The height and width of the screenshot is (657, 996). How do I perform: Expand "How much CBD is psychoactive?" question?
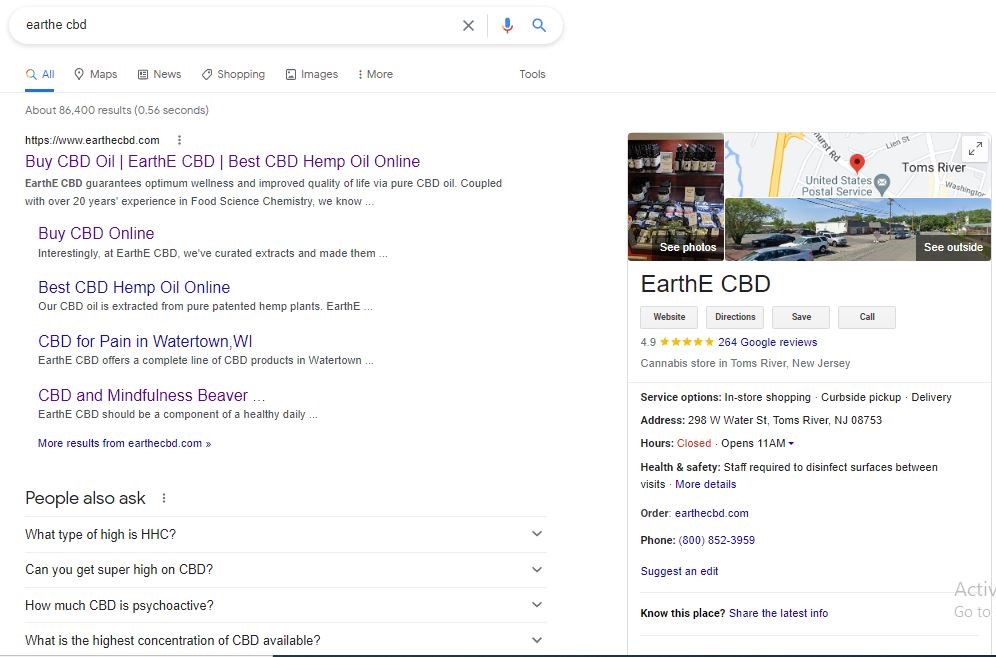coord(536,605)
